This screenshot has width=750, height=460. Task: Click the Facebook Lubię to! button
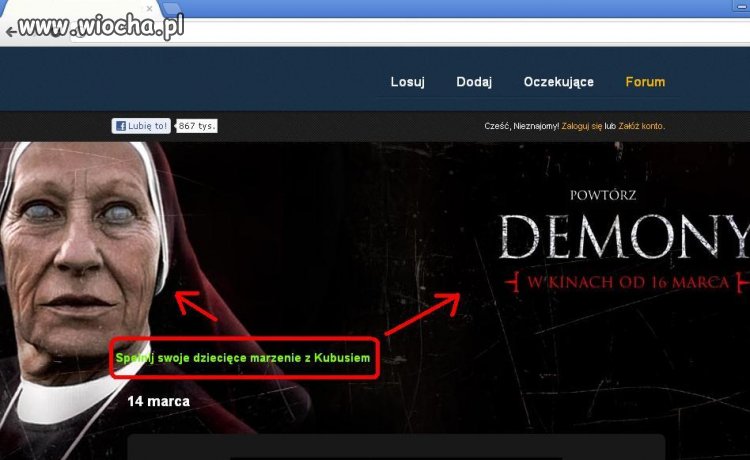click(141, 126)
